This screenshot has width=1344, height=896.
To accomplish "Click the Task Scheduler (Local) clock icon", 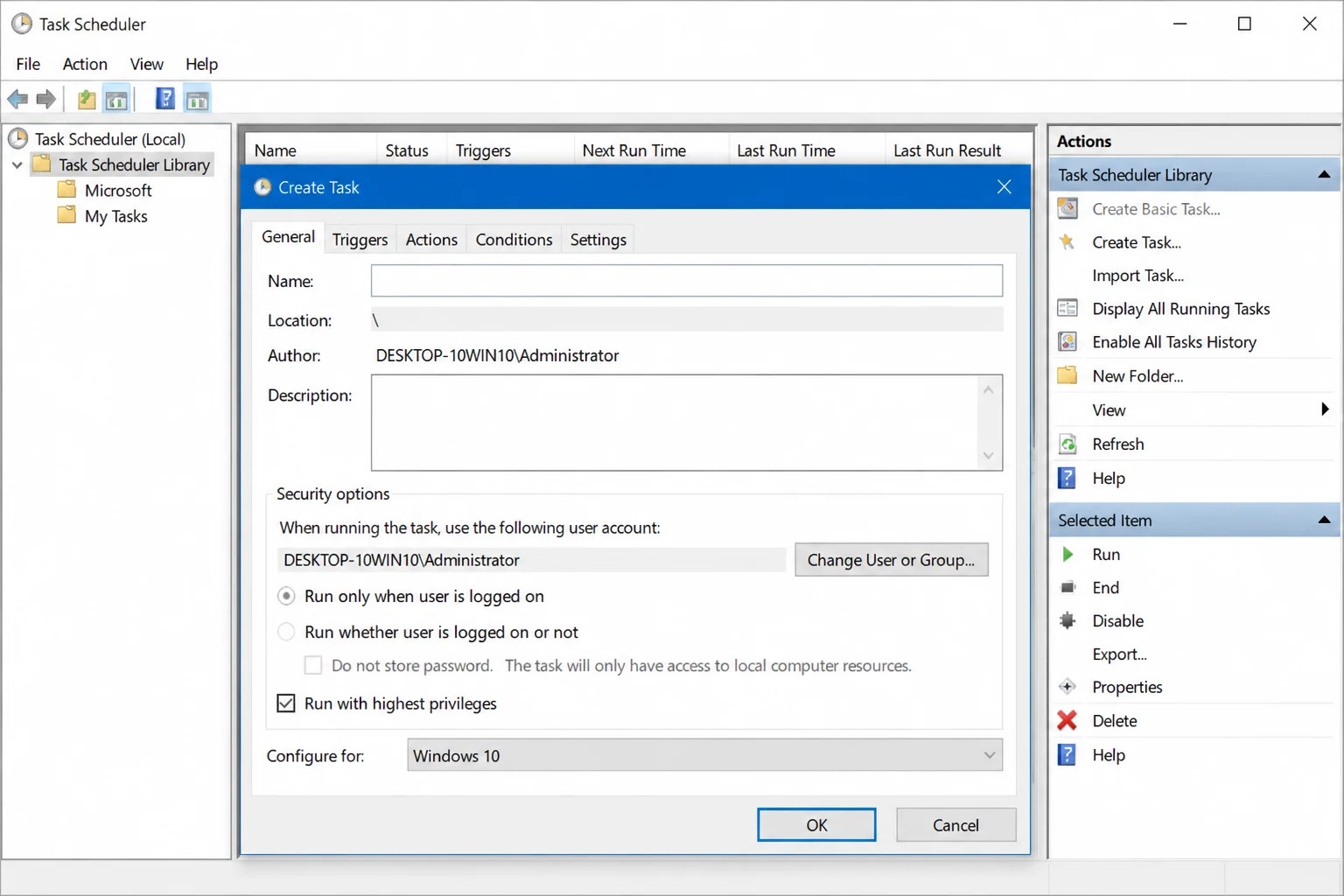I will (18, 138).
